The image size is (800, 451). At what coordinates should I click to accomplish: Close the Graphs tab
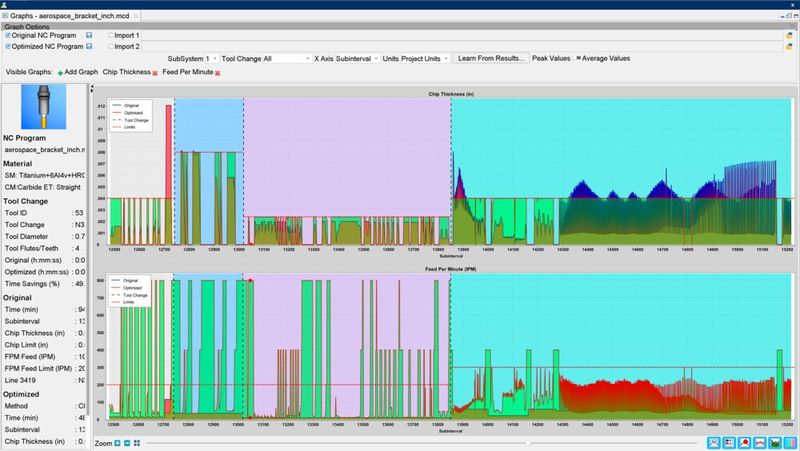tap(136, 16)
